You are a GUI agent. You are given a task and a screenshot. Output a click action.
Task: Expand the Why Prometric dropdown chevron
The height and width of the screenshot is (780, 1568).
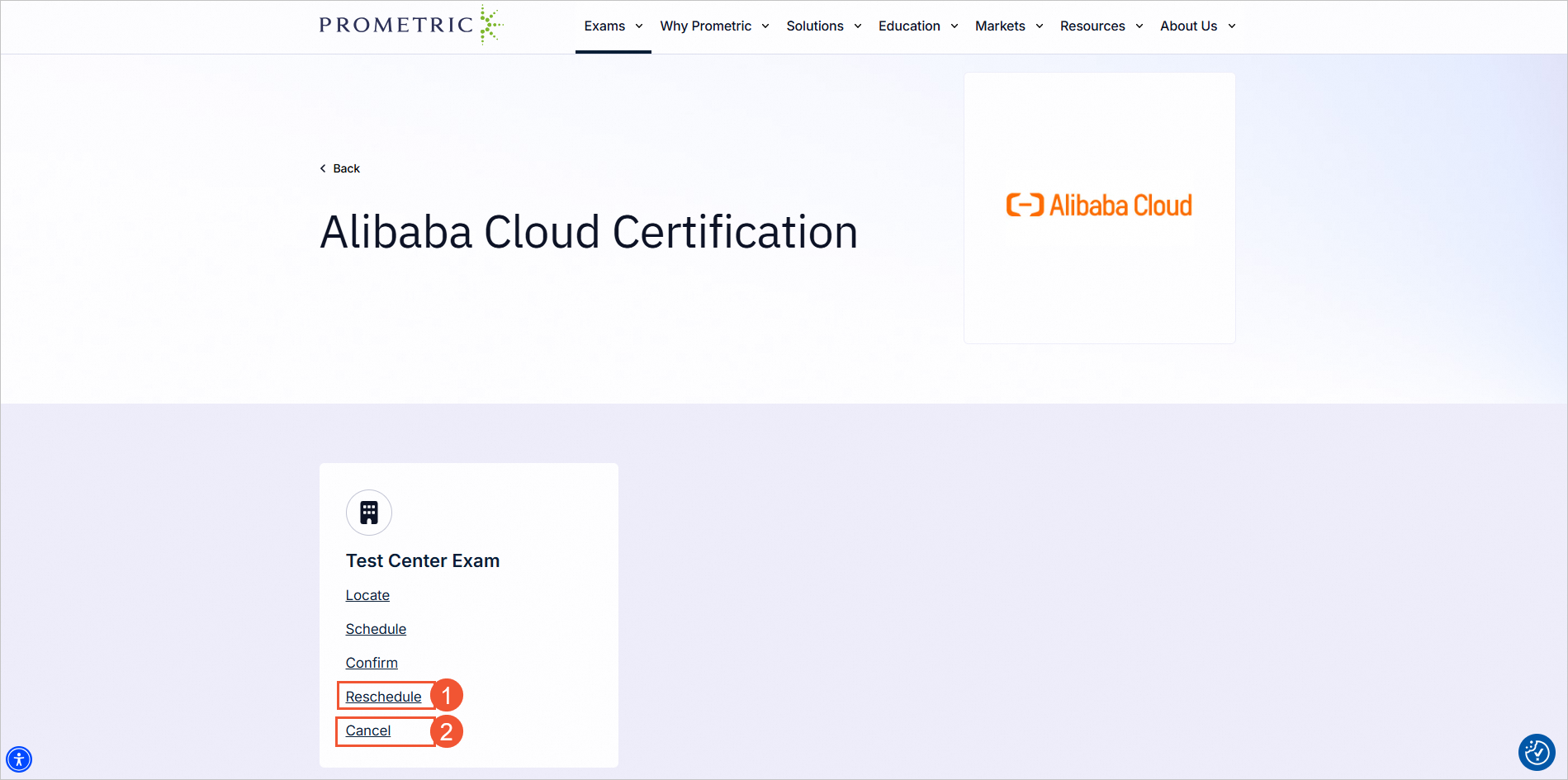coord(765,26)
